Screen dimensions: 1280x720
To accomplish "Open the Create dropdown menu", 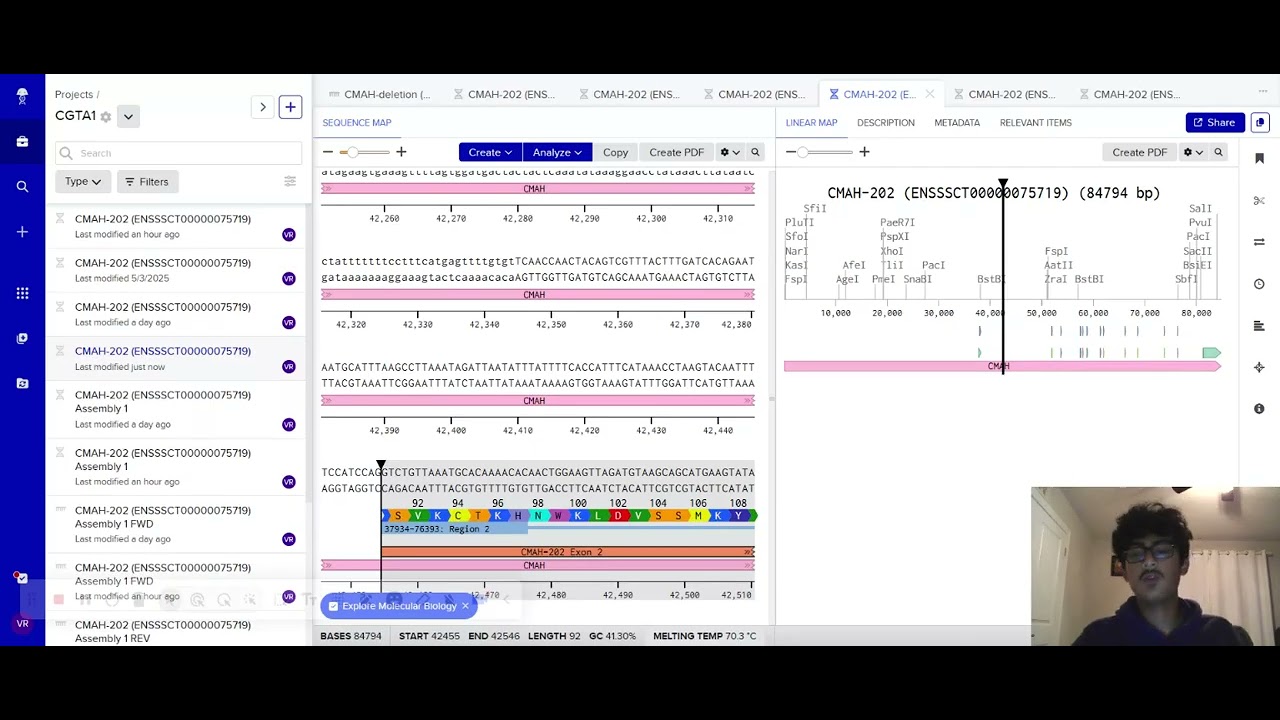I will 490,152.
